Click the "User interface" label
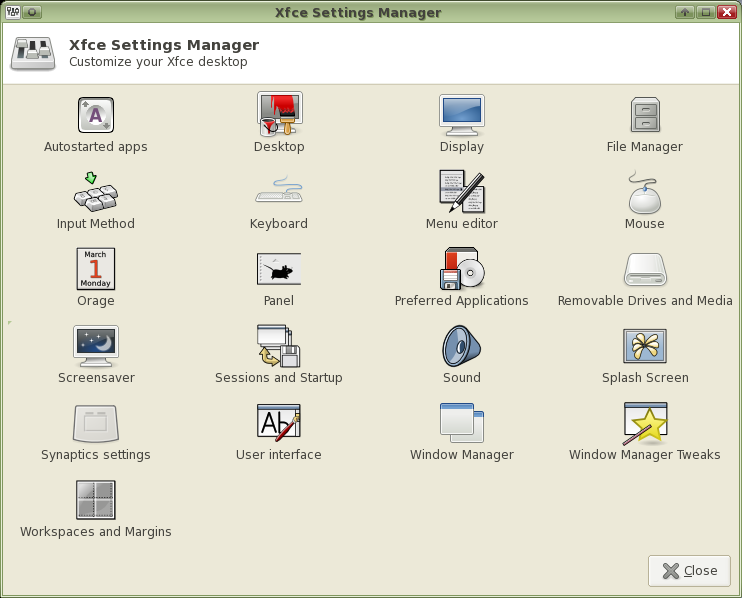The image size is (742, 598). pos(279,455)
